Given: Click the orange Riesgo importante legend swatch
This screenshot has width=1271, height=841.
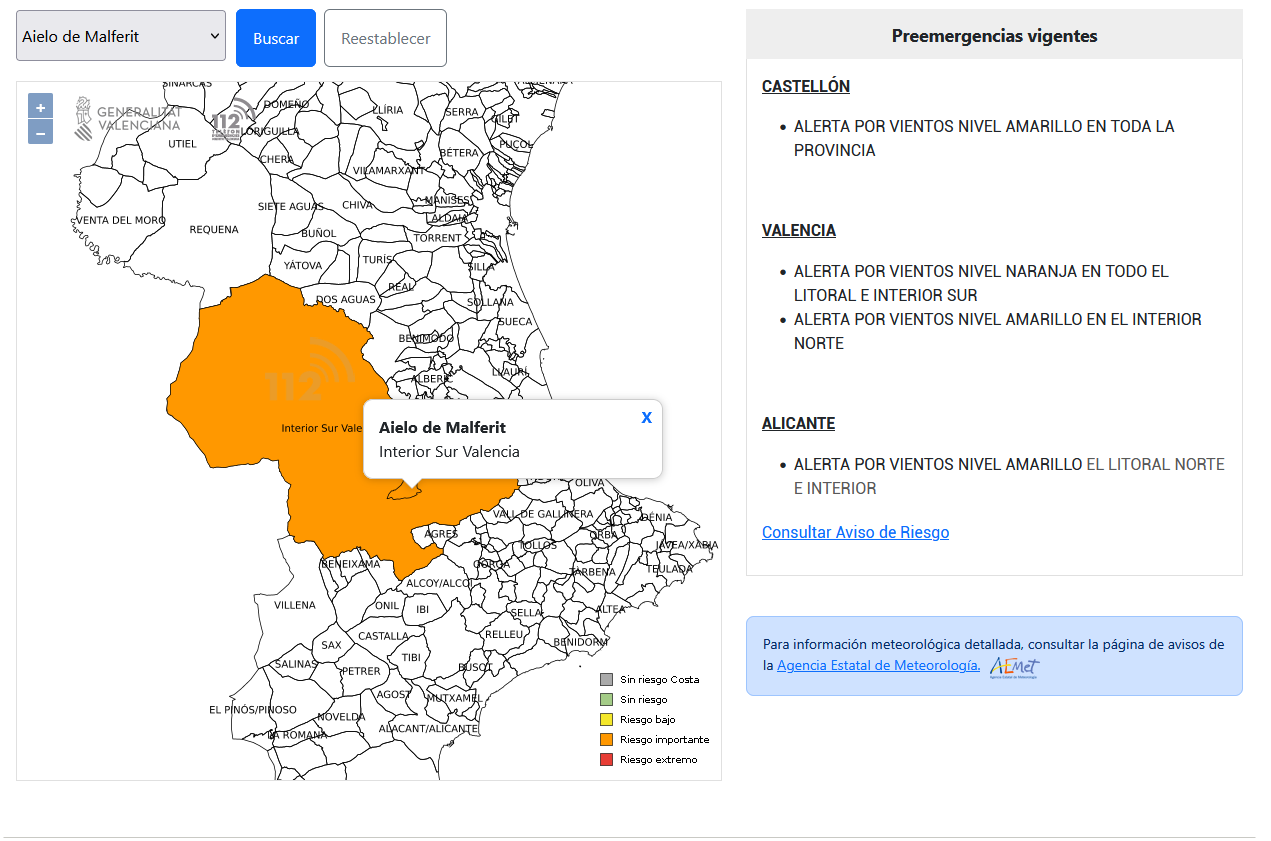Looking at the screenshot, I should point(606,740).
